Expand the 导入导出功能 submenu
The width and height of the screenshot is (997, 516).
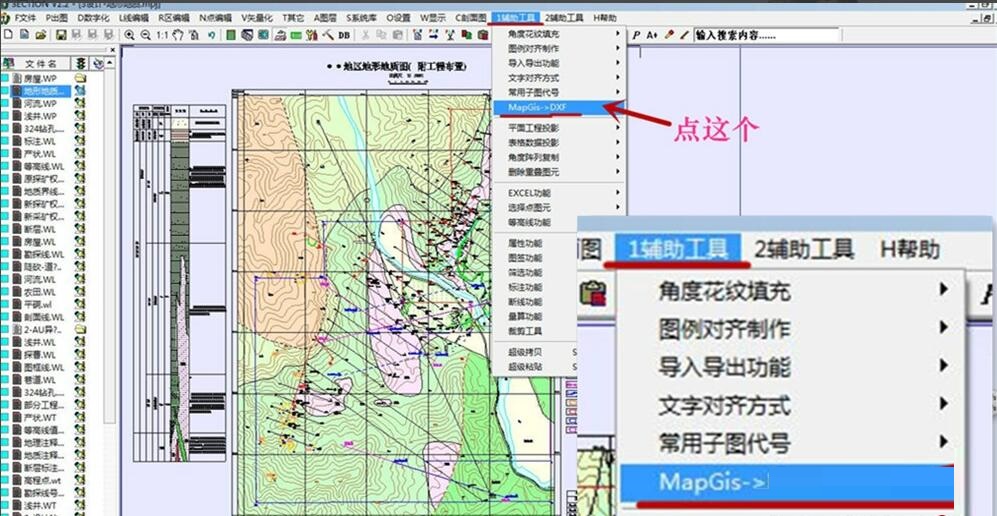click(559, 63)
